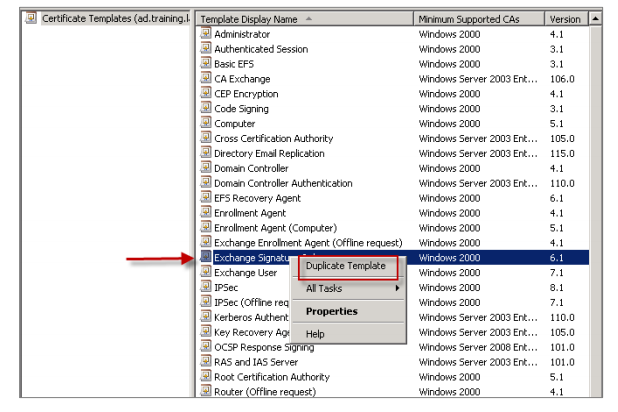Open the All Tasks submenu
This screenshot has height=412, width=618.
tap(349, 288)
